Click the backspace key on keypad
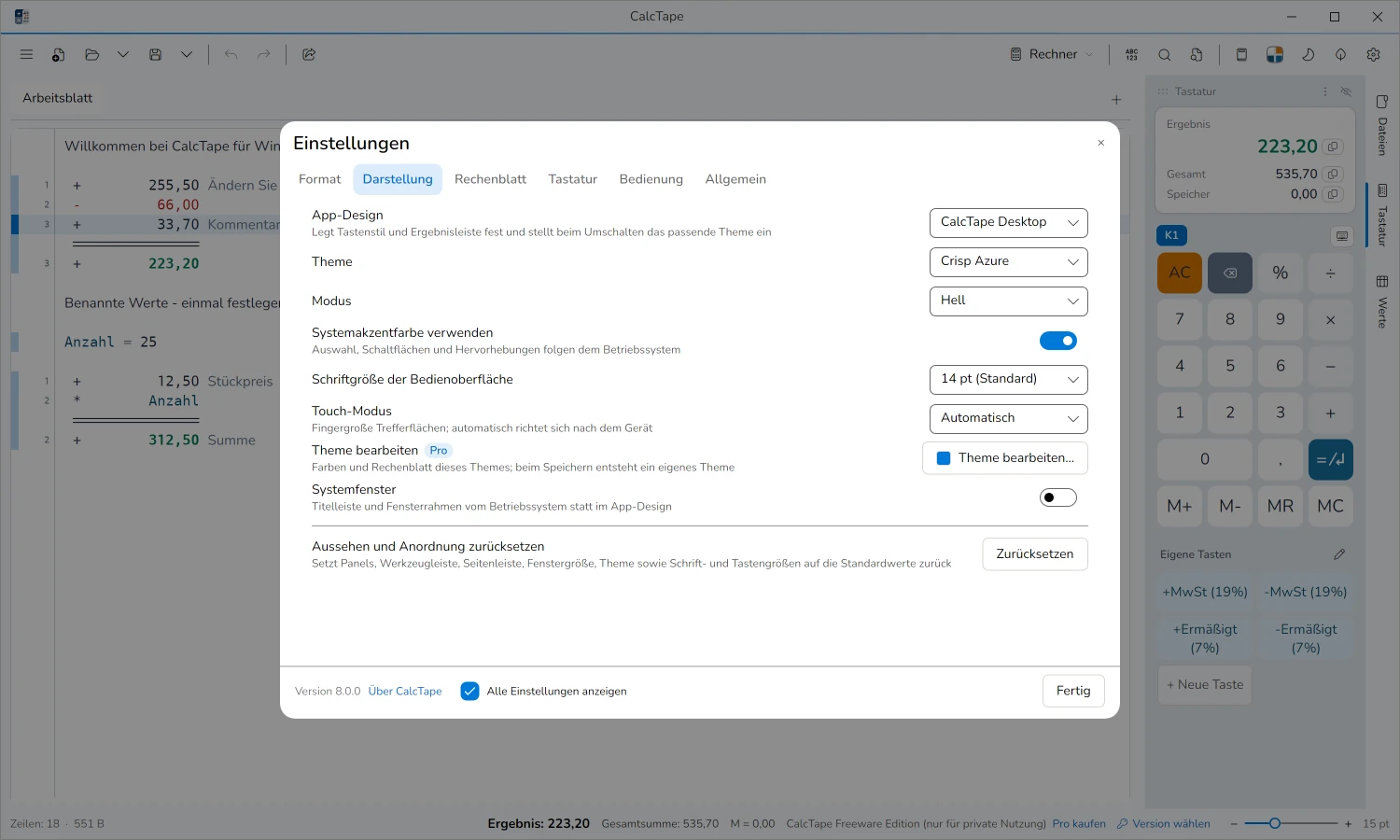The image size is (1400, 840). click(1230, 273)
